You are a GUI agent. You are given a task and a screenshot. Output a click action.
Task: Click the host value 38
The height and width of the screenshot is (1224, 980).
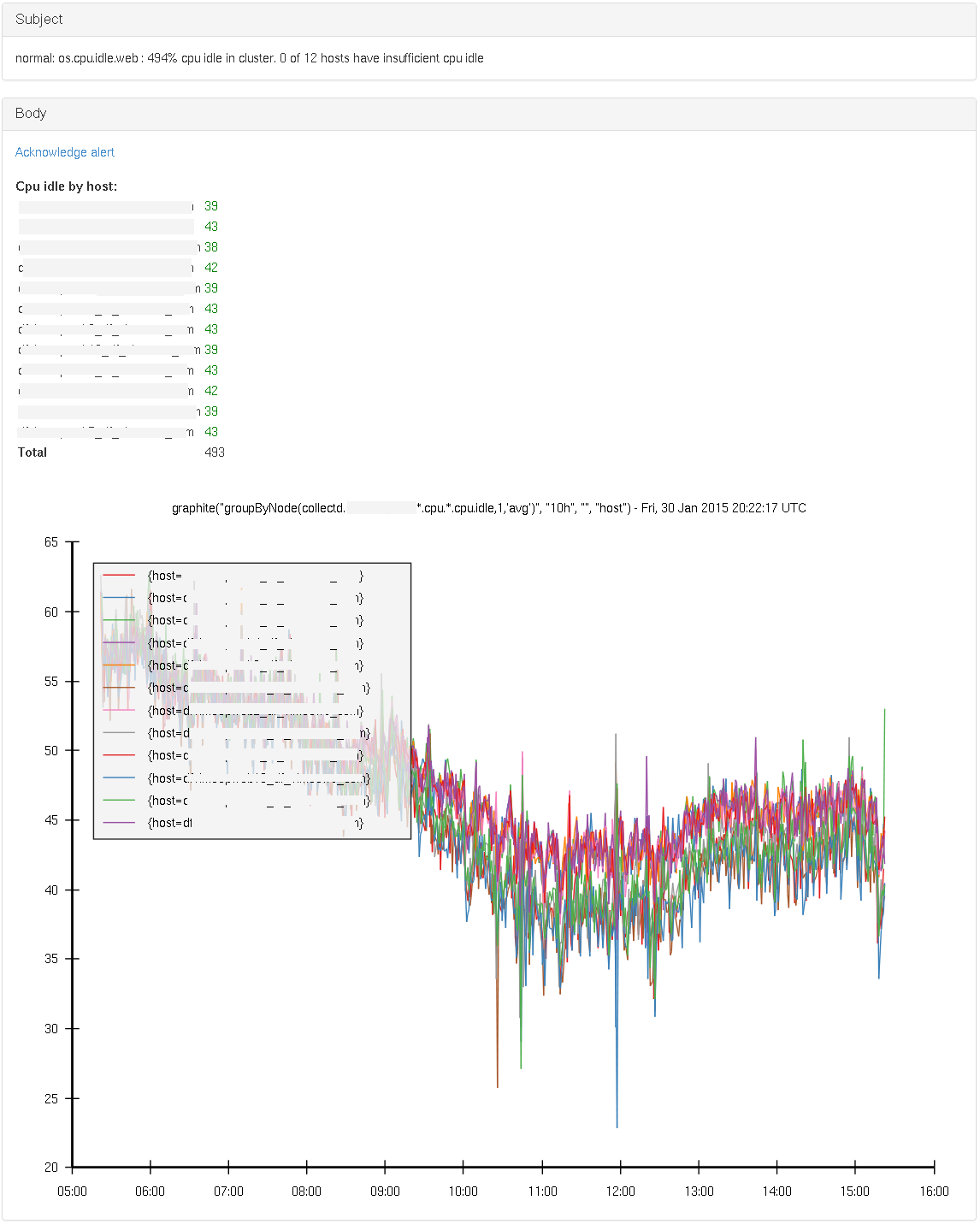(211, 247)
